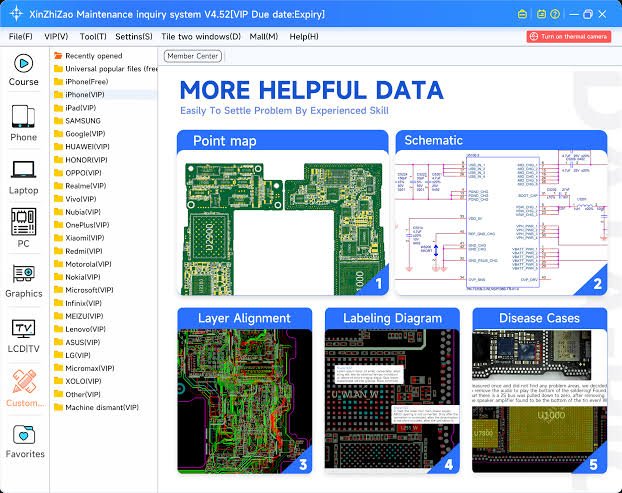
Task: Turn on thermal camera
Action: click(568, 36)
